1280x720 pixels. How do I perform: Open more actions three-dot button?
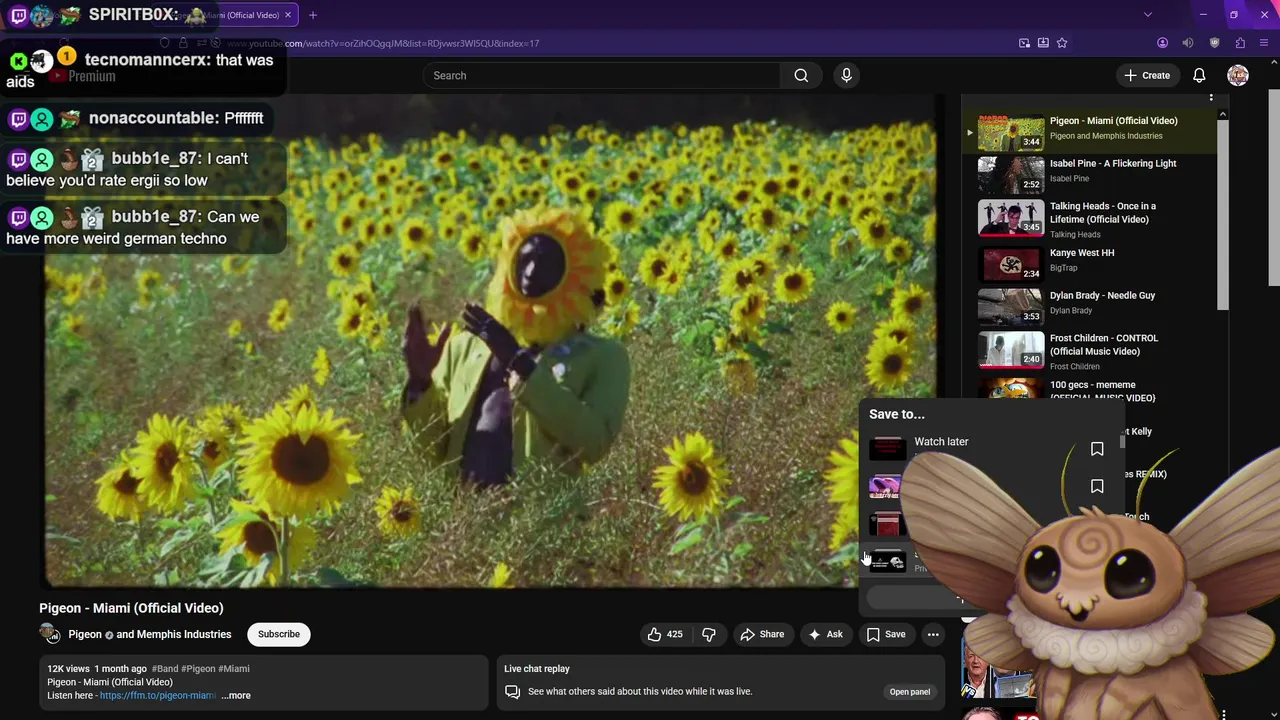[x=933, y=634]
